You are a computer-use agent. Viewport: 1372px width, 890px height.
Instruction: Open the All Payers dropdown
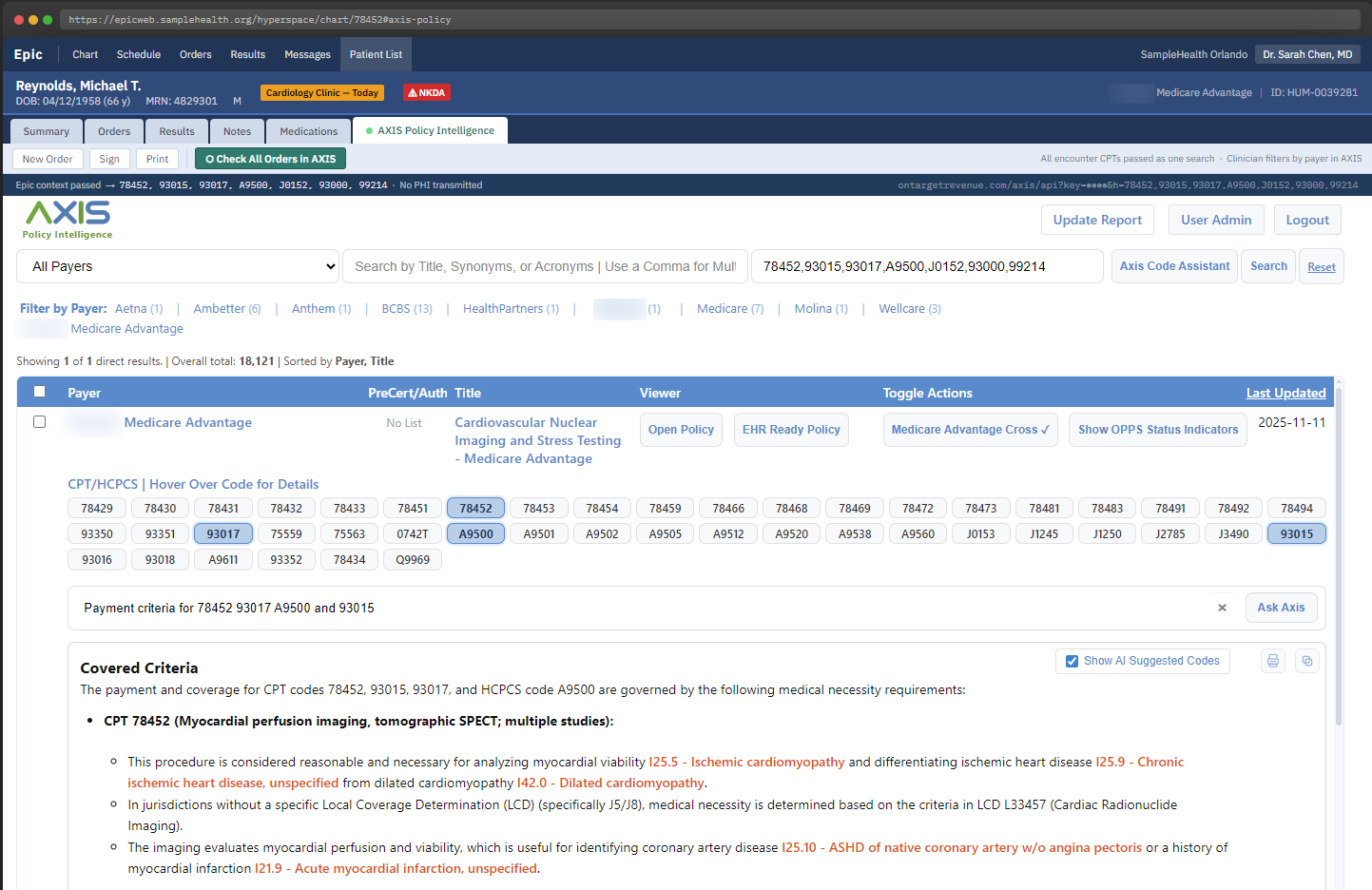pos(179,266)
